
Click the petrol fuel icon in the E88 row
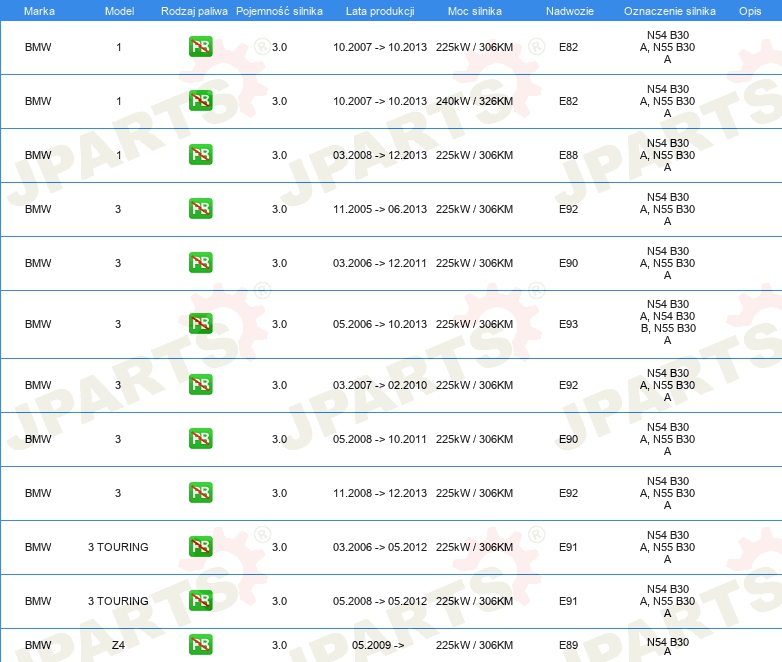[200, 155]
